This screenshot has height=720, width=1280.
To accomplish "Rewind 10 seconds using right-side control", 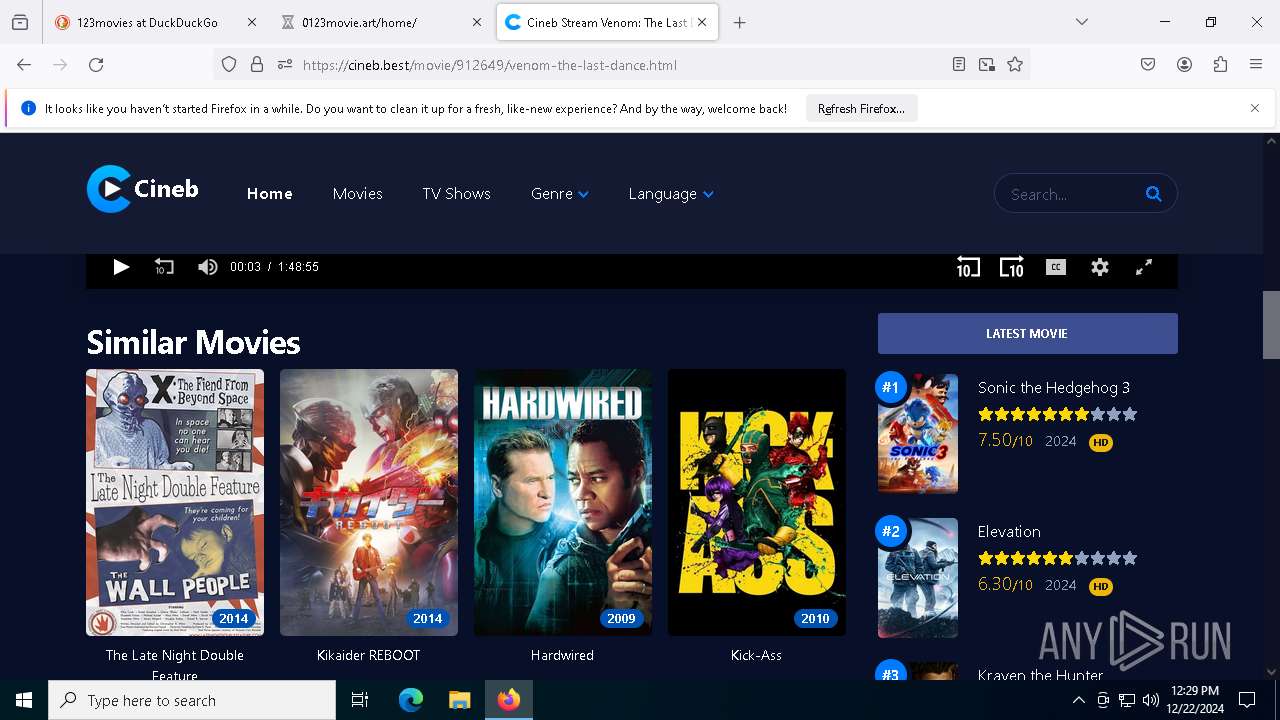I will (x=968, y=267).
